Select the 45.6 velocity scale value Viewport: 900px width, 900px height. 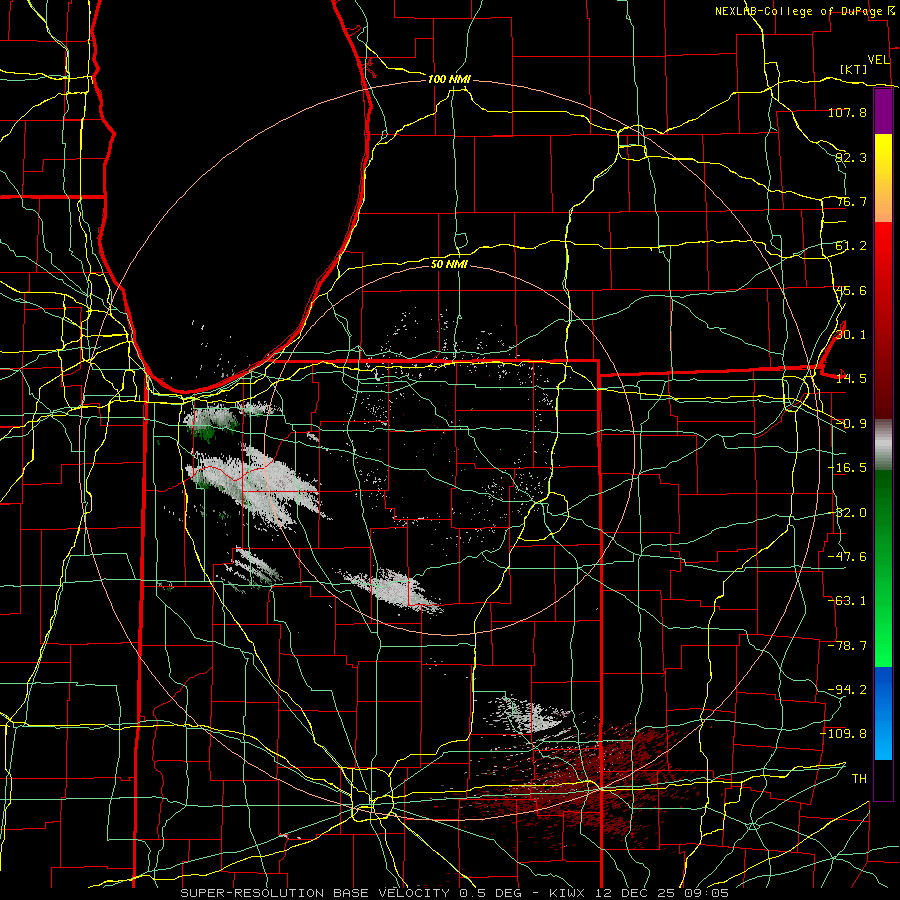tap(851, 290)
